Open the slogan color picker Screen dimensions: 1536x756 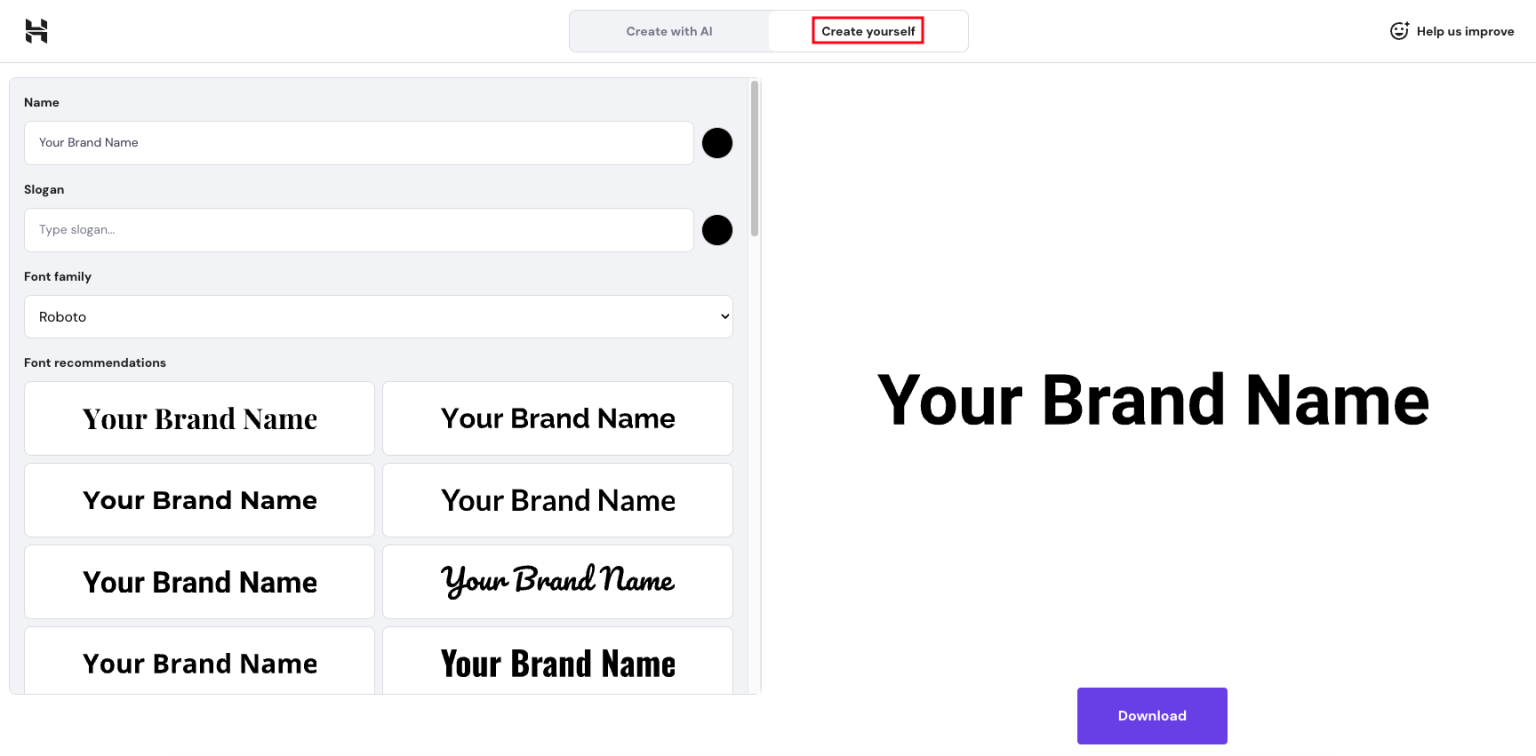pyautogui.click(x=717, y=230)
